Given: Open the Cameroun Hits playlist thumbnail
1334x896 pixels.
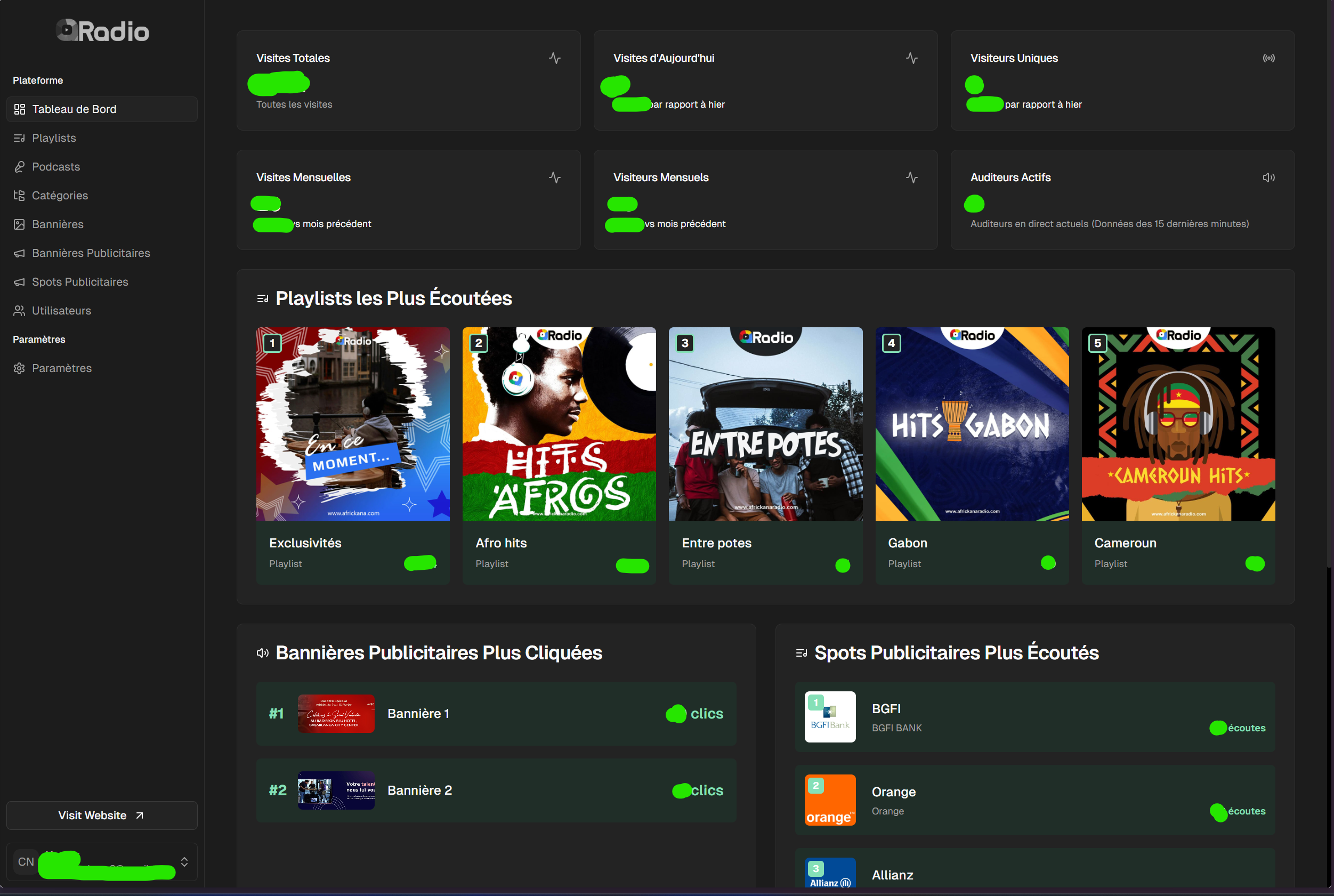Looking at the screenshot, I should tap(1178, 423).
